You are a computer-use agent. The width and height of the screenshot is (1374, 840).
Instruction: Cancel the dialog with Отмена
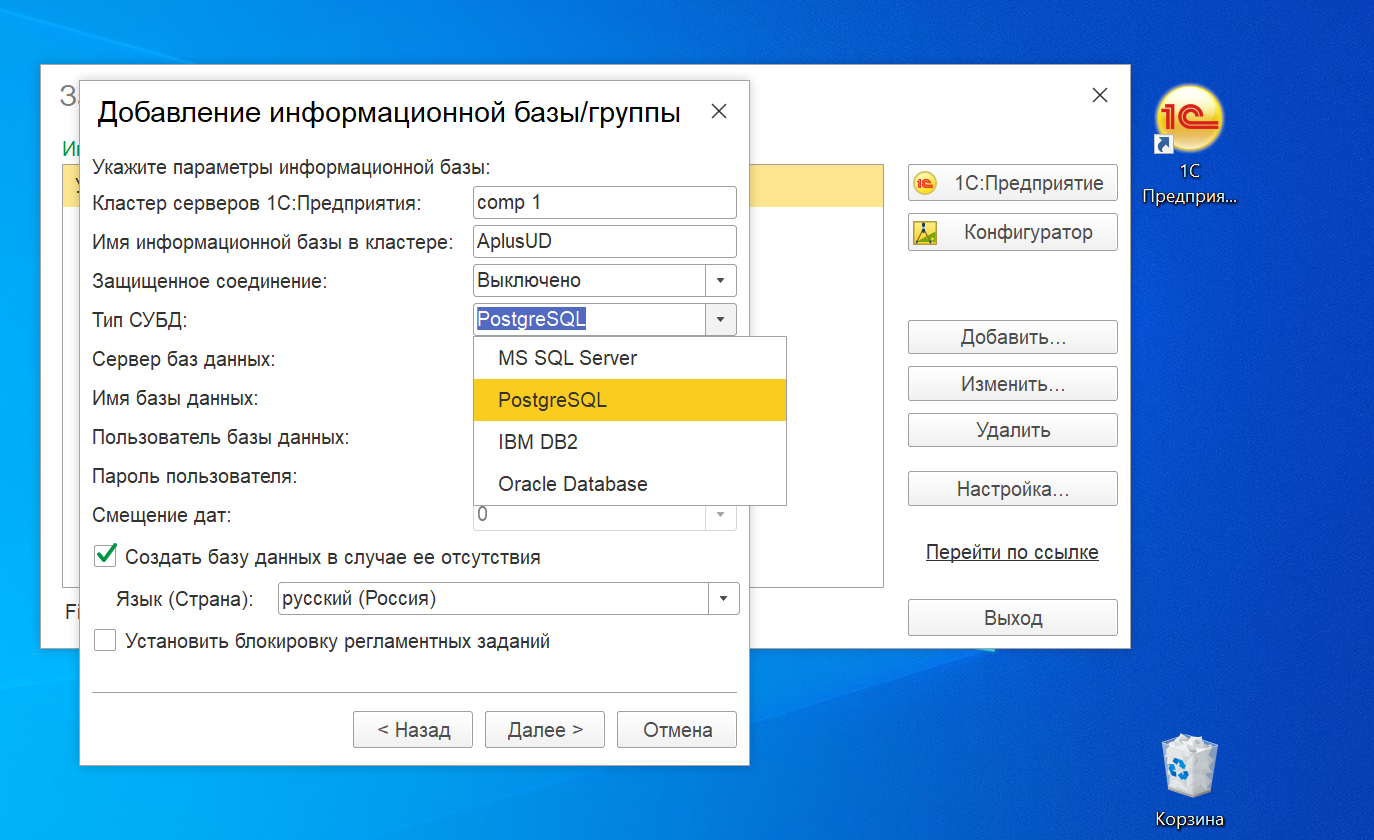(x=677, y=730)
